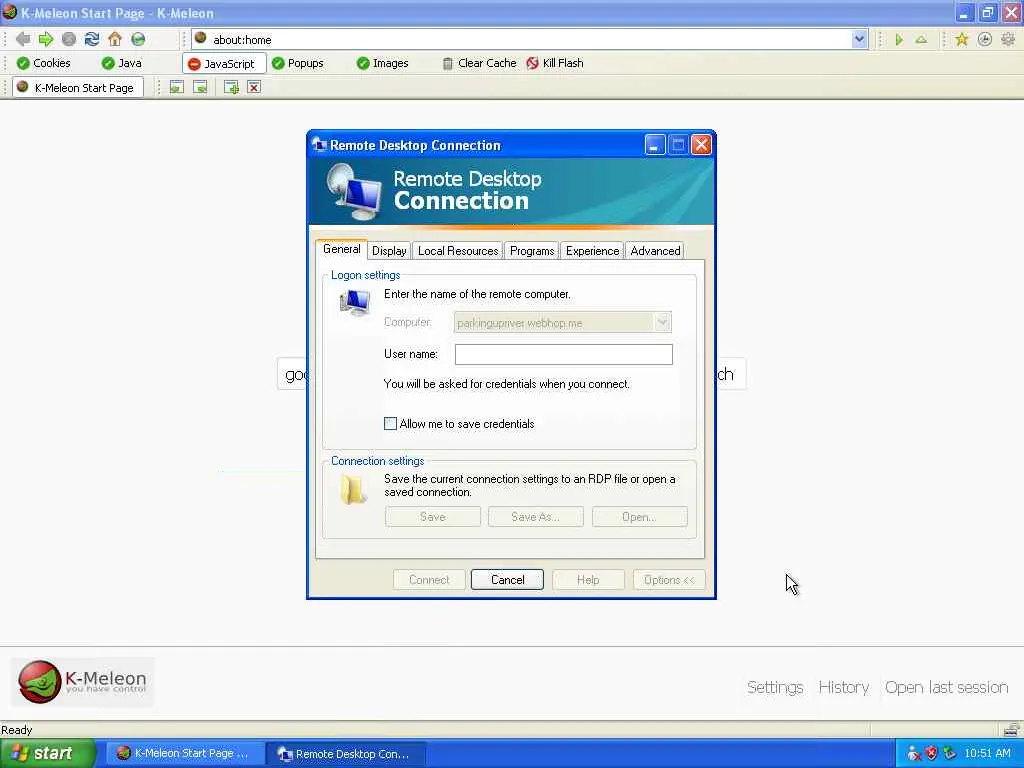Image resolution: width=1024 pixels, height=768 pixels.
Task: Close the current tab with the red X icon
Action: (x=254, y=87)
